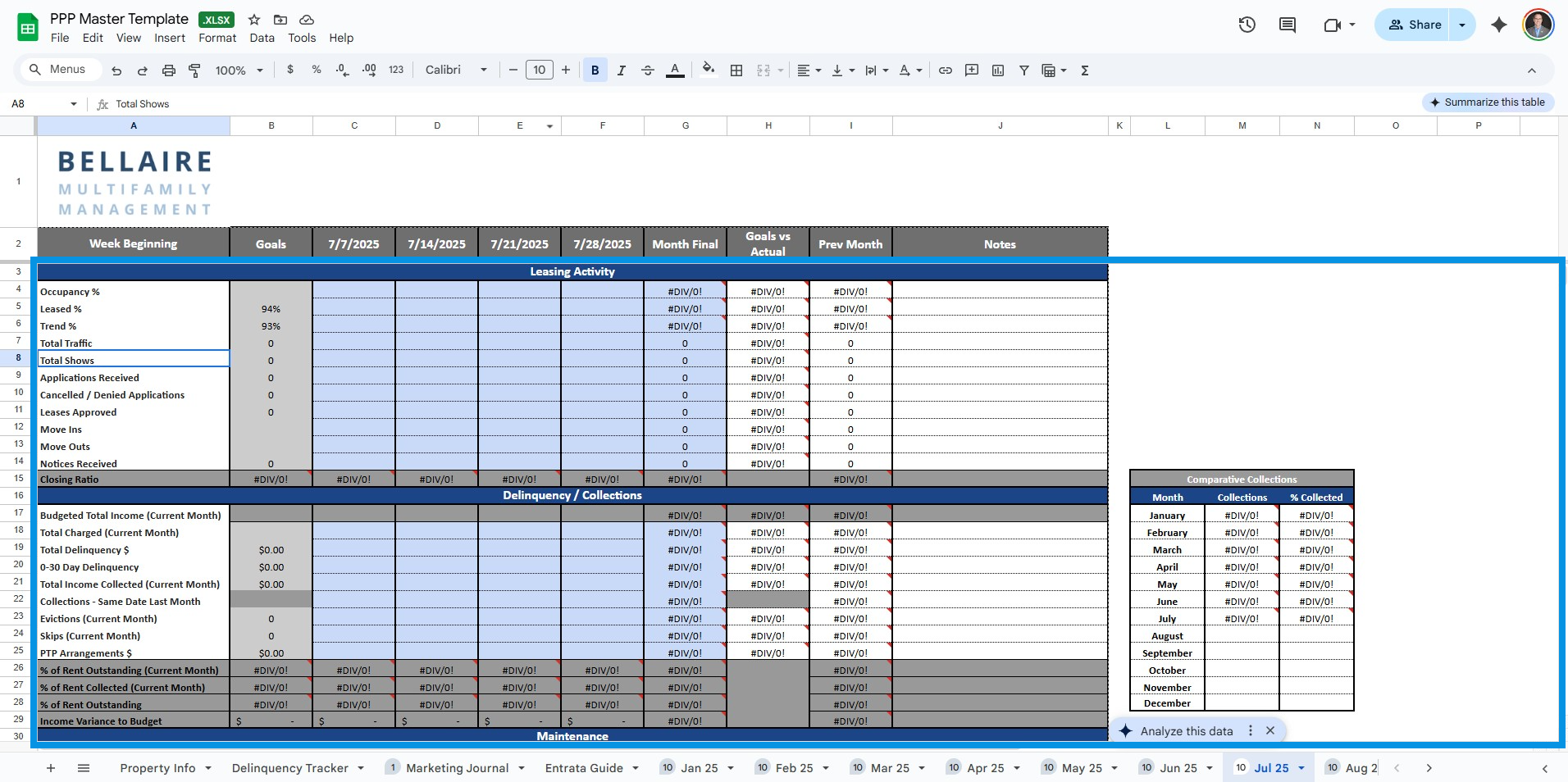
Task: Open the comments panel icon
Action: [1288, 25]
